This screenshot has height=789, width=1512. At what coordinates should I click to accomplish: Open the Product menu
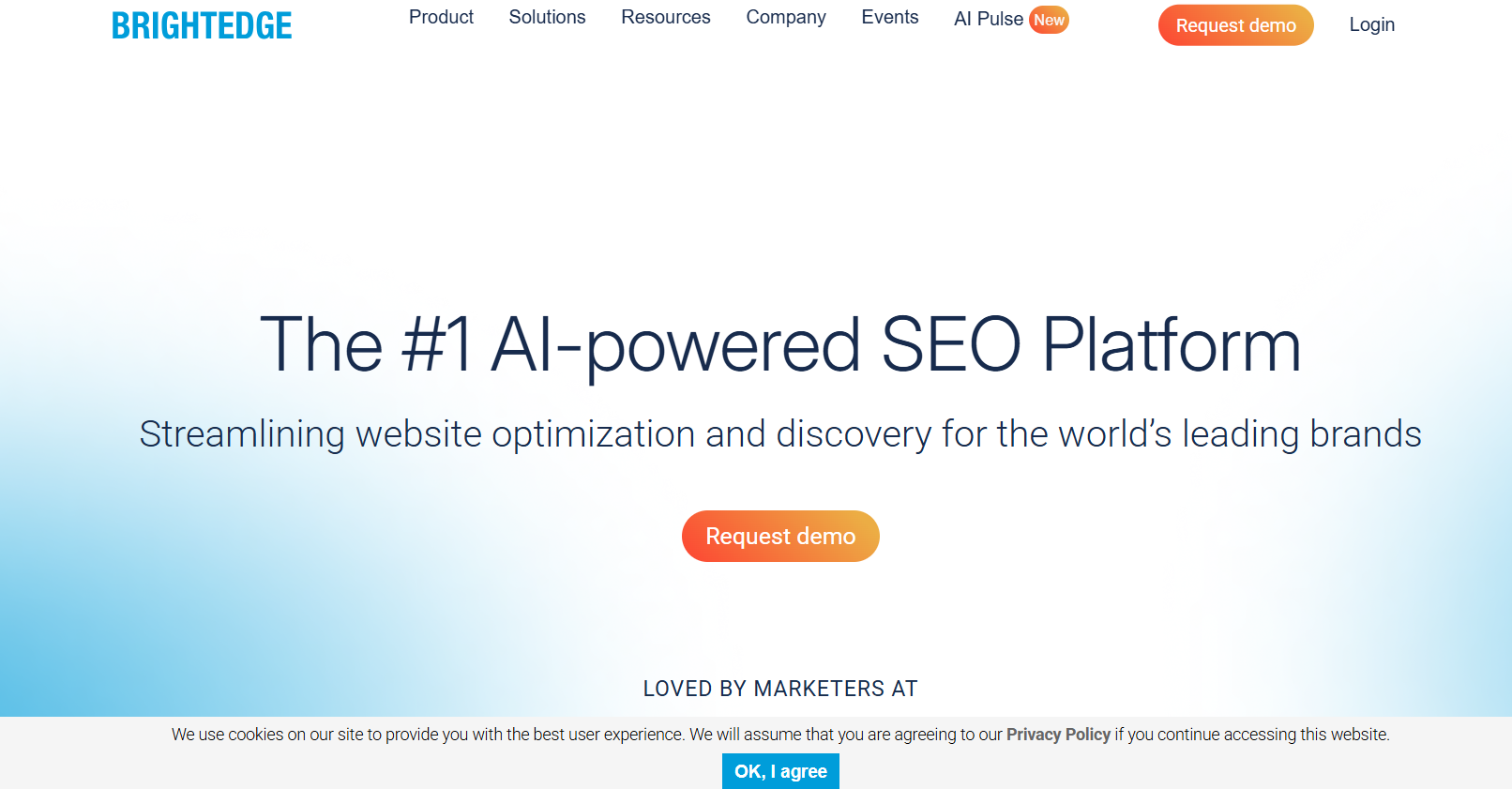(441, 18)
